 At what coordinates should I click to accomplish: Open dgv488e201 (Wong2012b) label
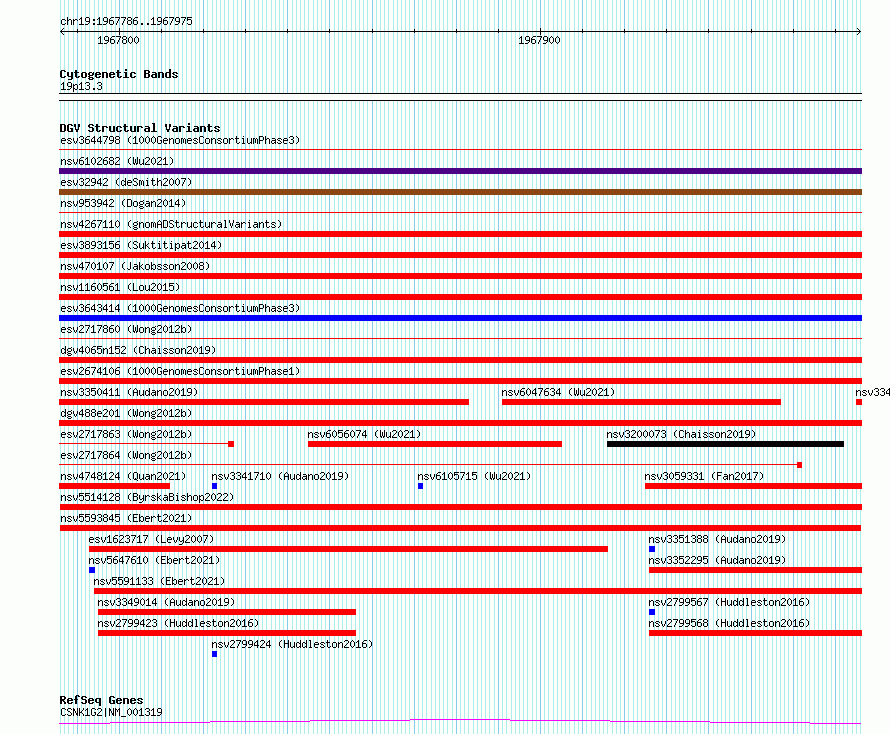[x=126, y=413]
